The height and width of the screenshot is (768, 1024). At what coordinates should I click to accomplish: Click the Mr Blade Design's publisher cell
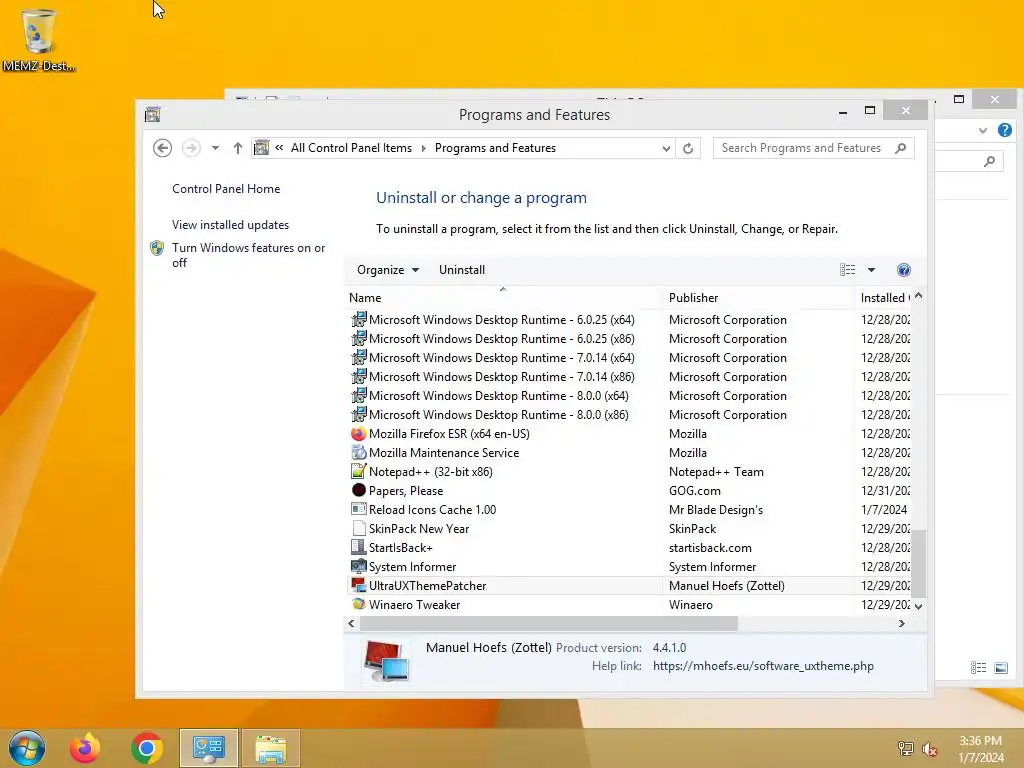pyautogui.click(x=716, y=509)
